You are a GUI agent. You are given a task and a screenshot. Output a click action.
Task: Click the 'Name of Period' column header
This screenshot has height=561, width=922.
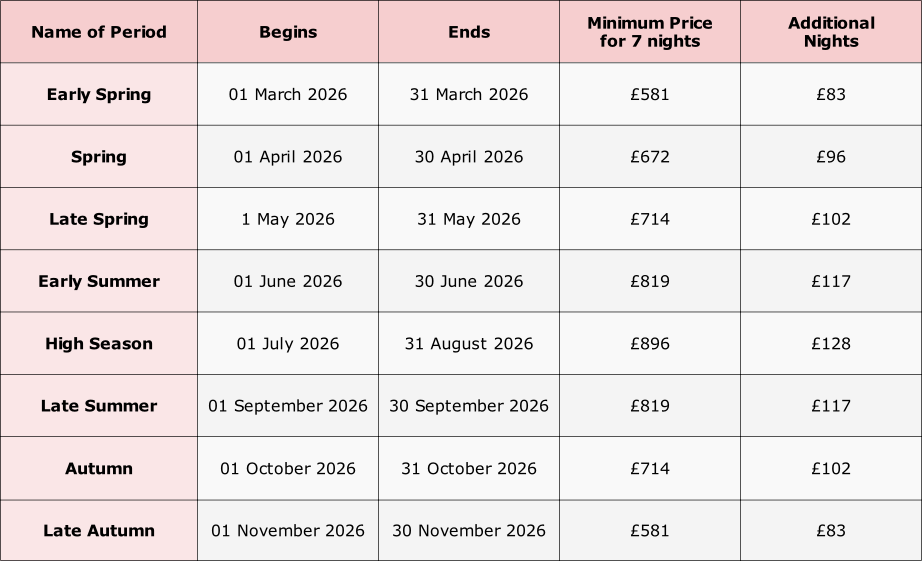[98, 32]
